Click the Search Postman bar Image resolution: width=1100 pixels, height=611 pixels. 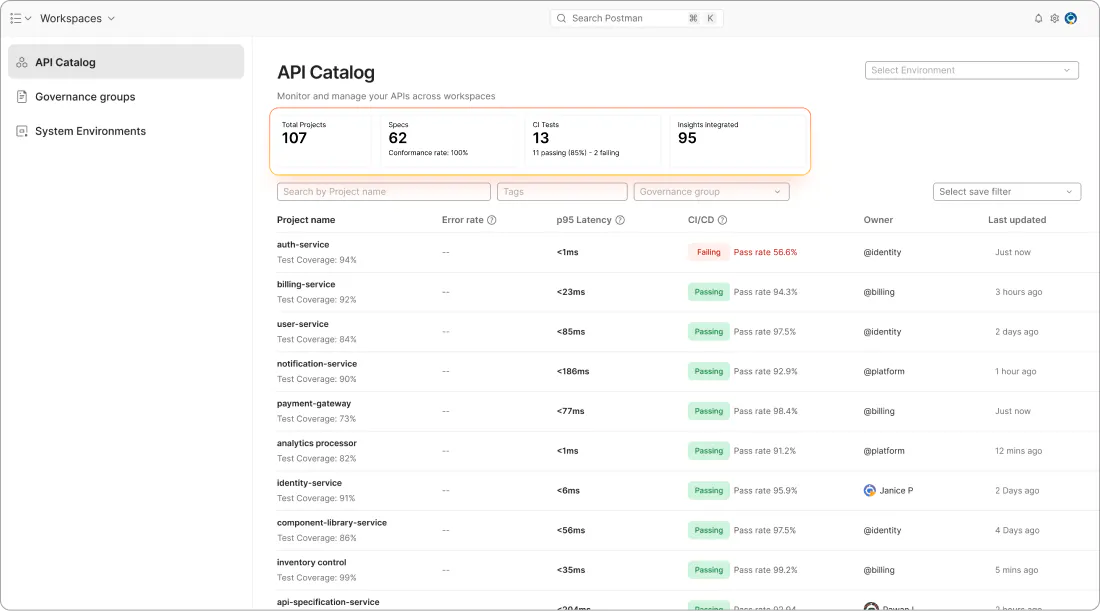[636, 18]
